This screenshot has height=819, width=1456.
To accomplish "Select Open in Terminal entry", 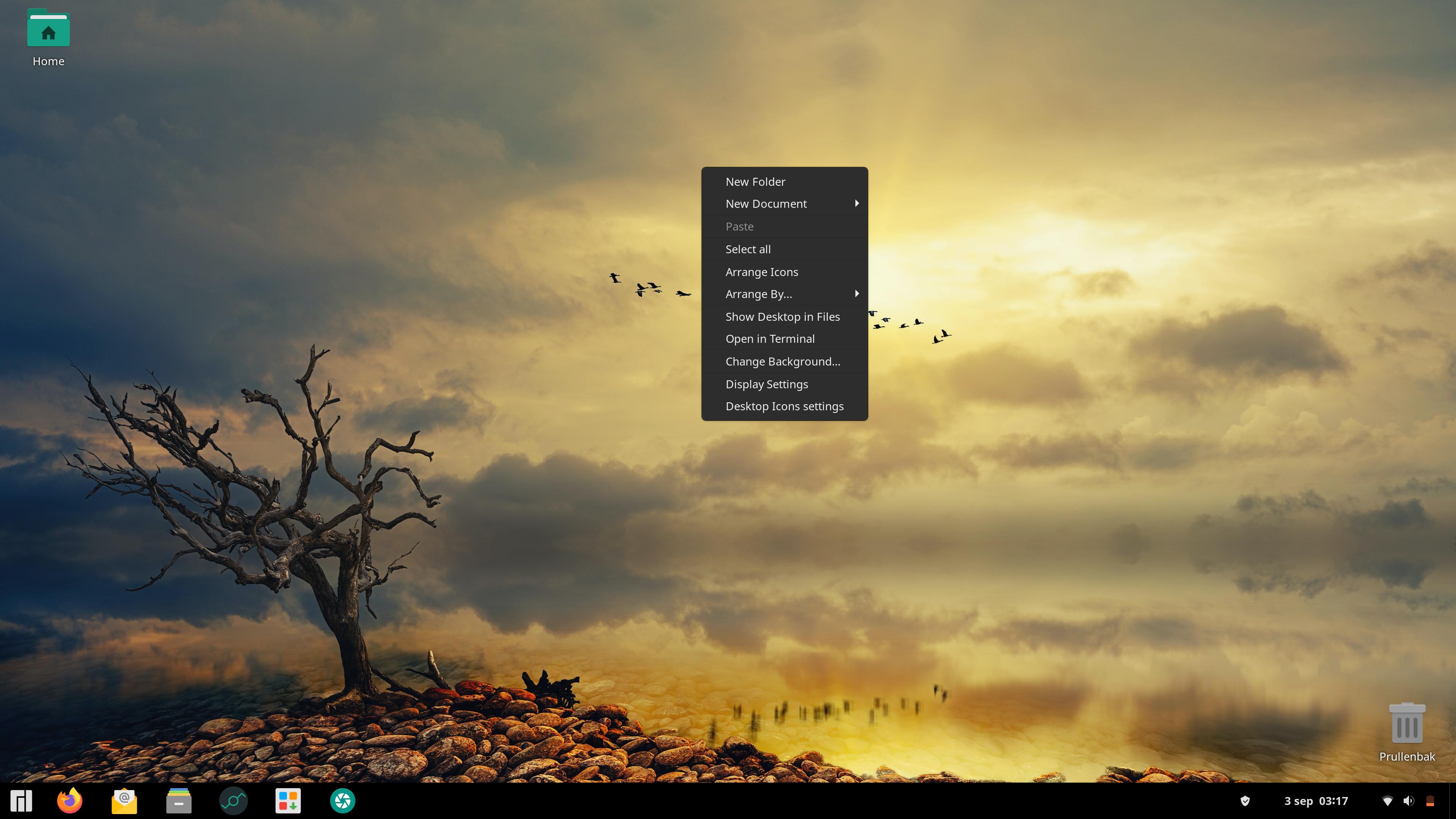I will click(x=784, y=339).
